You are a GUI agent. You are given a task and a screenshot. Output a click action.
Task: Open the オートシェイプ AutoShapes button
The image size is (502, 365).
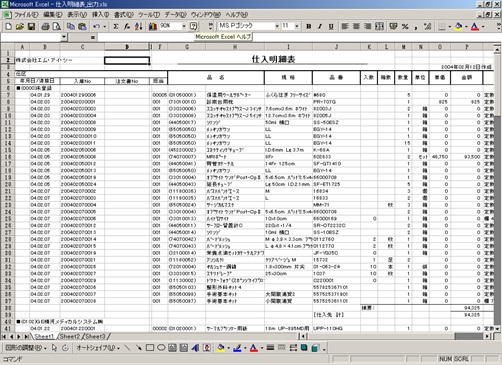pos(97,348)
